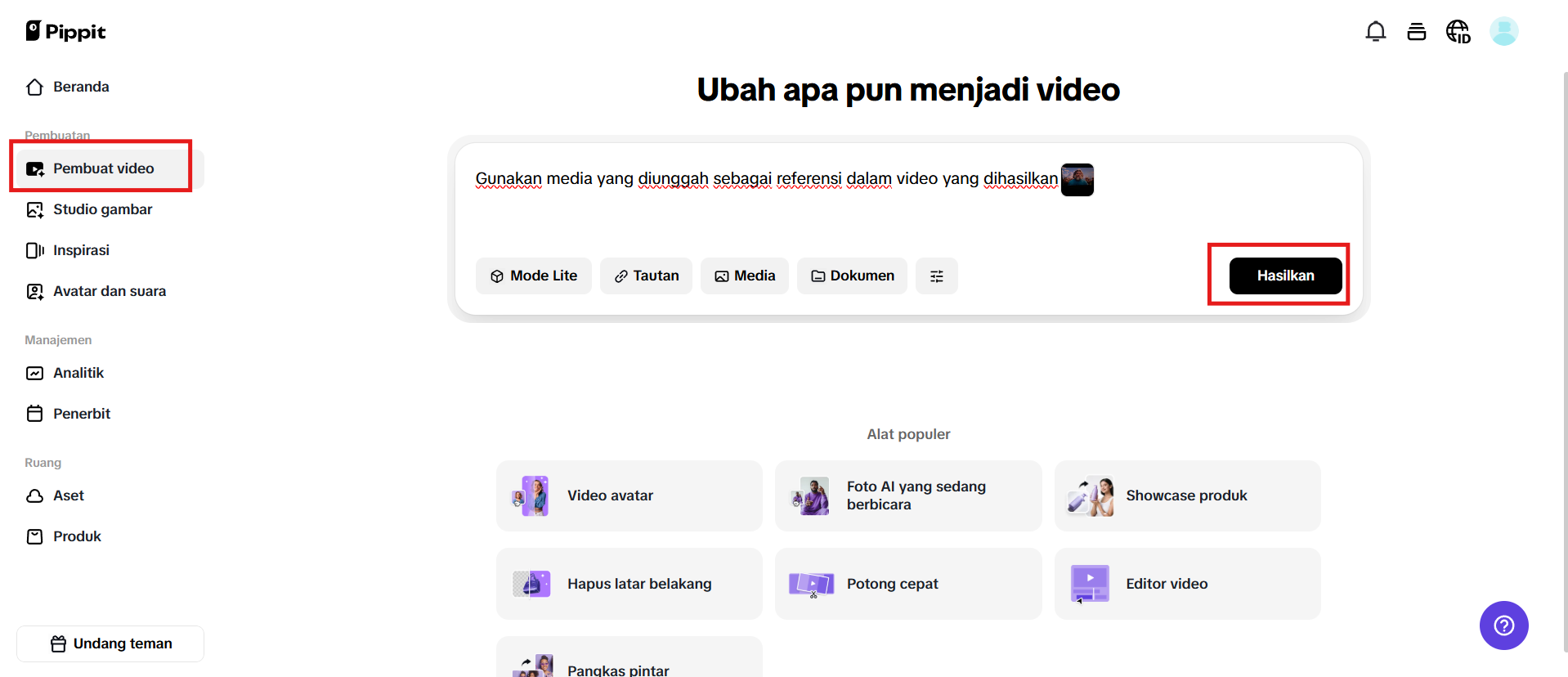Click the notification bell icon
Viewport: 1568px width, 677px height.
tap(1375, 32)
